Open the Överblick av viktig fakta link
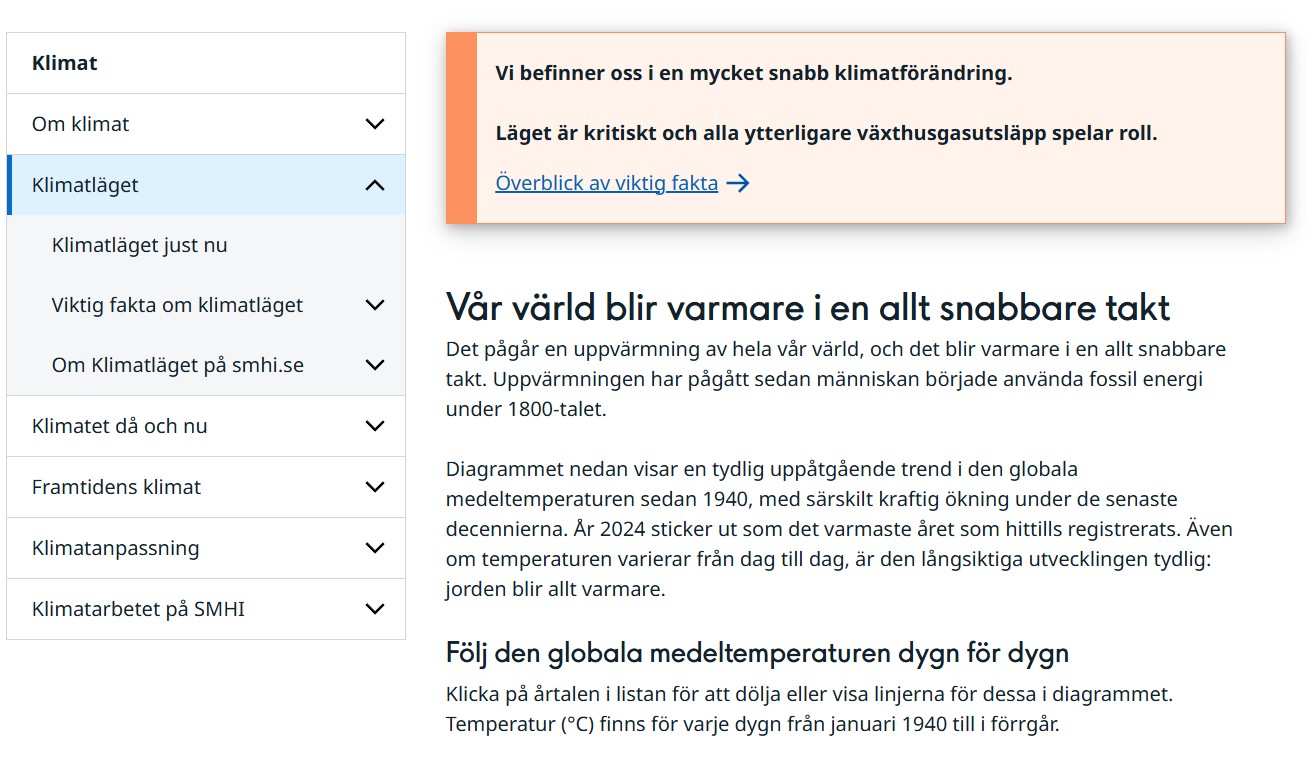 606,183
